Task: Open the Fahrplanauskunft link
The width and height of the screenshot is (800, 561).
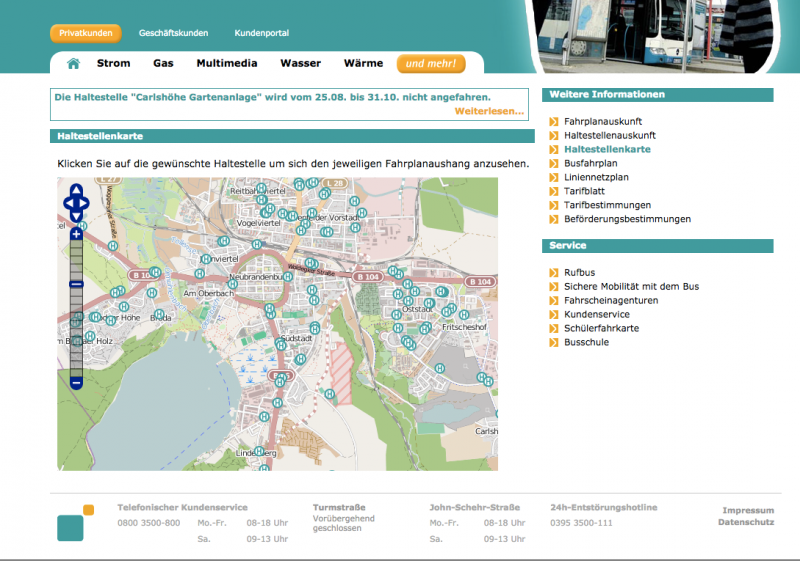Action: 603,121
